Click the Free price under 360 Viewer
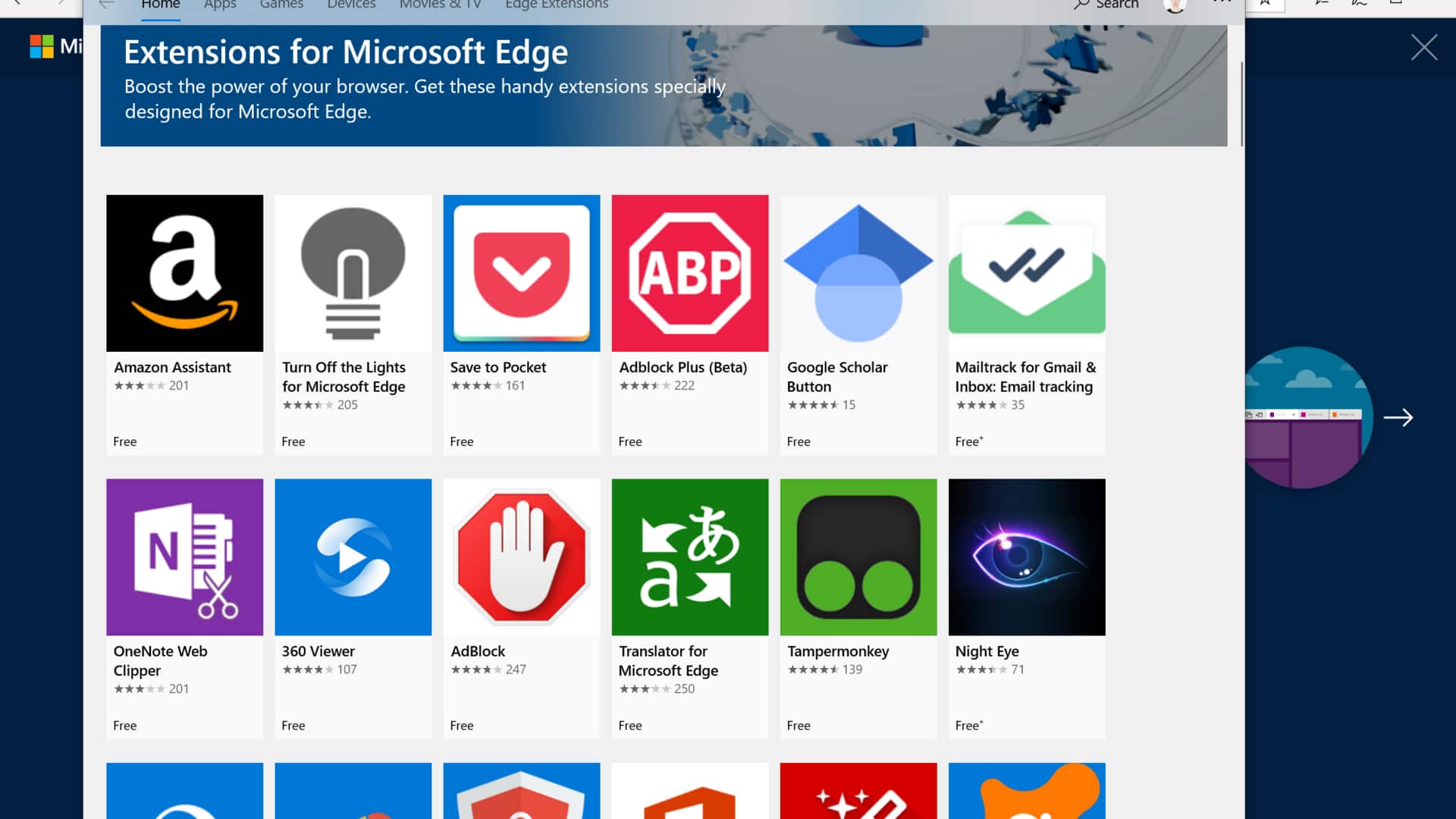This screenshot has width=1456, height=819. coord(293,725)
